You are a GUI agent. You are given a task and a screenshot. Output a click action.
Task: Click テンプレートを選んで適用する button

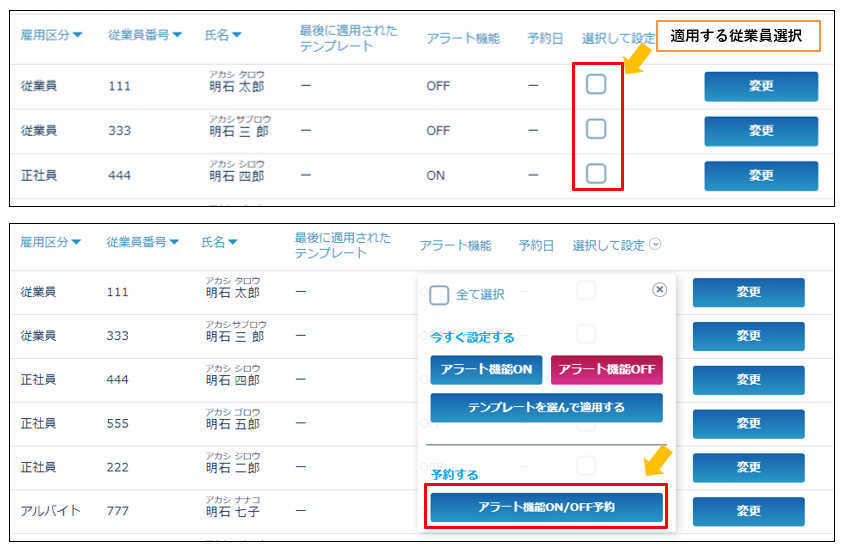point(546,408)
